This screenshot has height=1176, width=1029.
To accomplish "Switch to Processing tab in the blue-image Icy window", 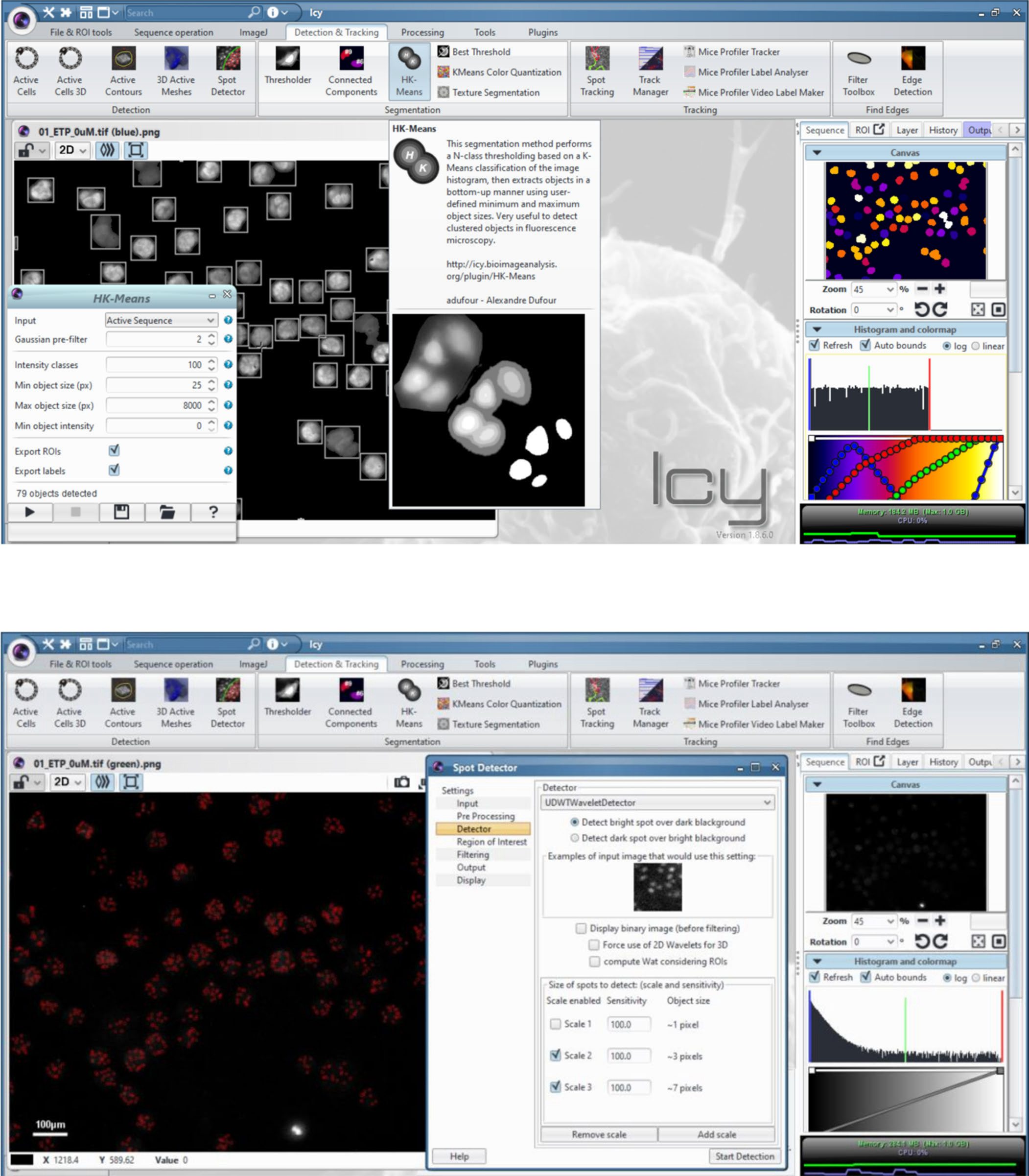I will tap(422, 32).
